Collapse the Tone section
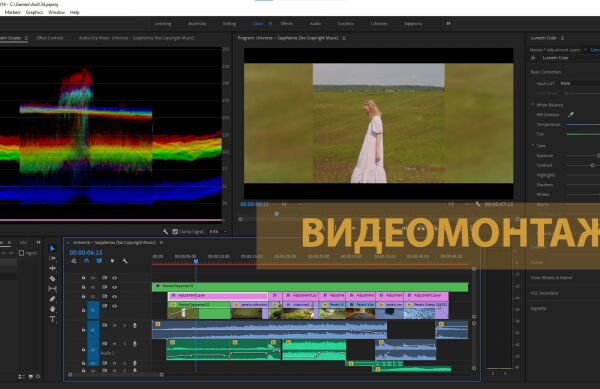 [532, 146]
